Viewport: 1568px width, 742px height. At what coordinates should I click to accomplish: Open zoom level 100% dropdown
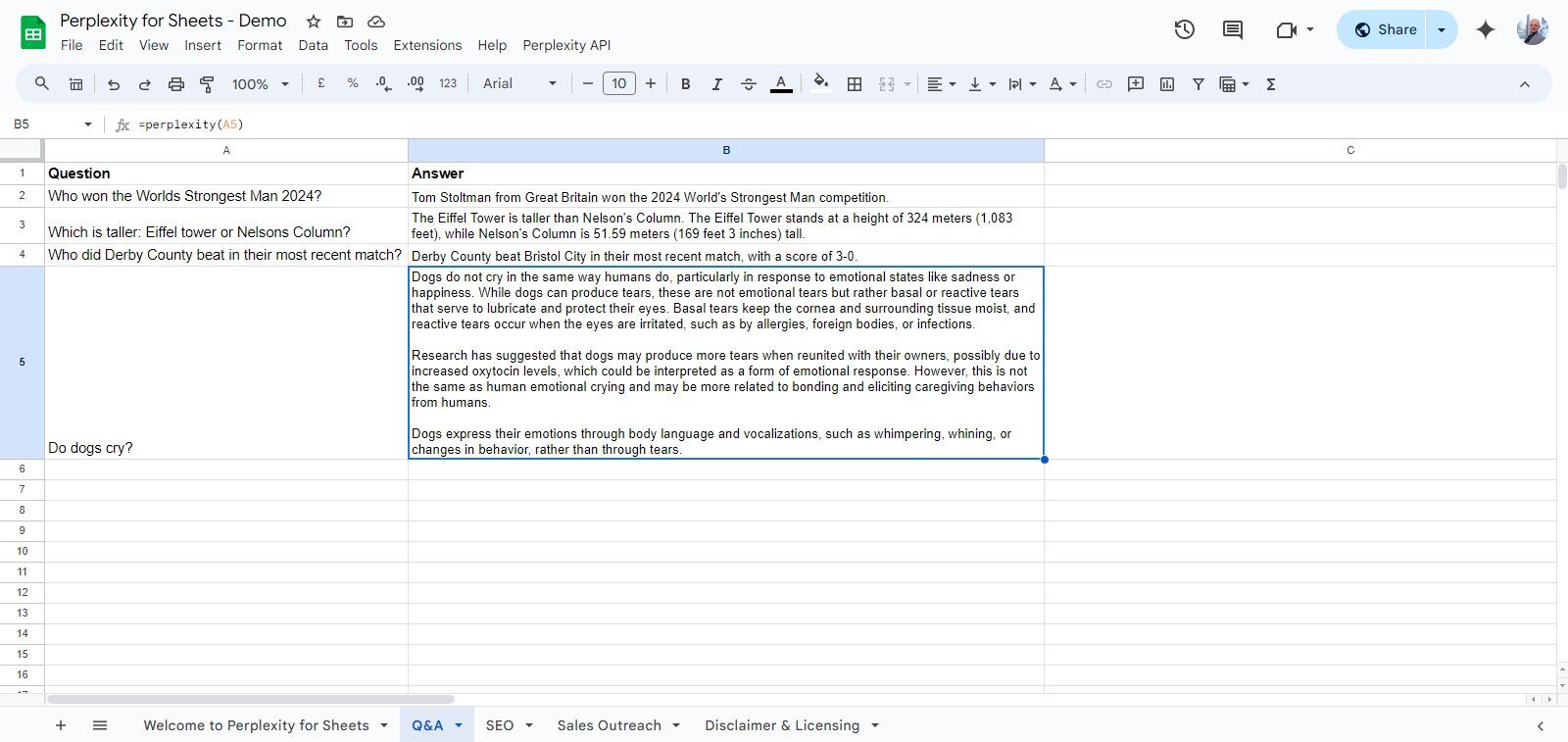click(260, 84)
